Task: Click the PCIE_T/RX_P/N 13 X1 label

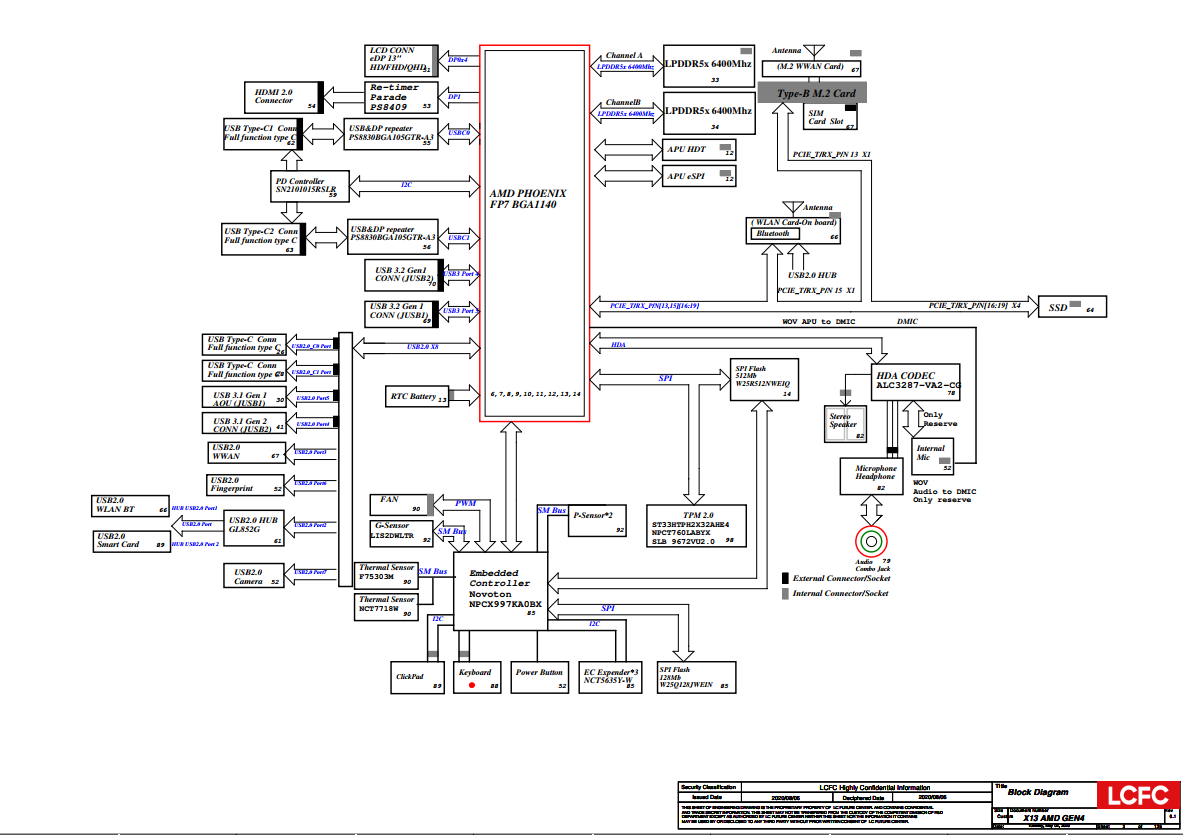Action: point(831,155)
